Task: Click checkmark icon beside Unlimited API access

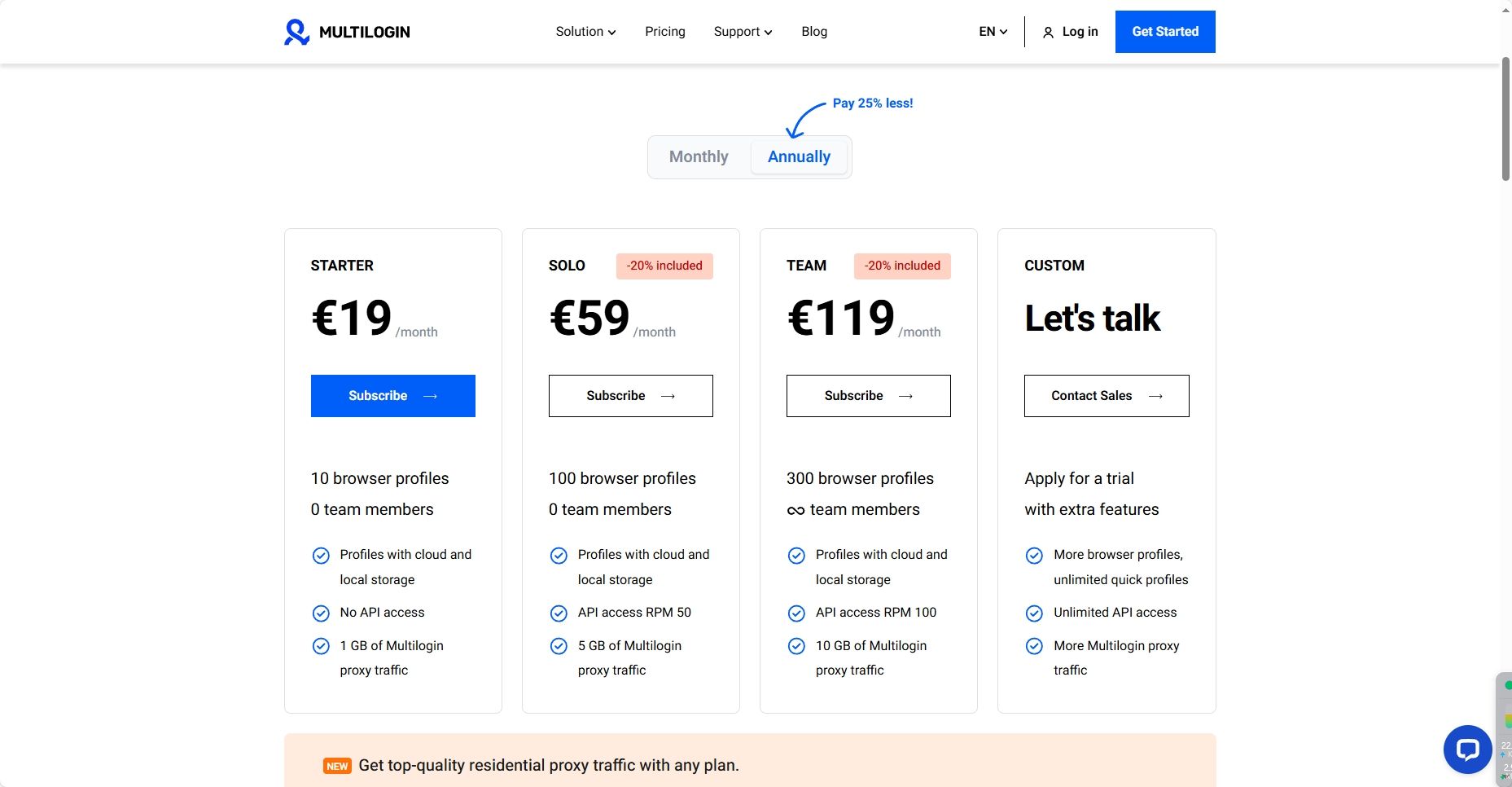Action: tap(1034, 613)
